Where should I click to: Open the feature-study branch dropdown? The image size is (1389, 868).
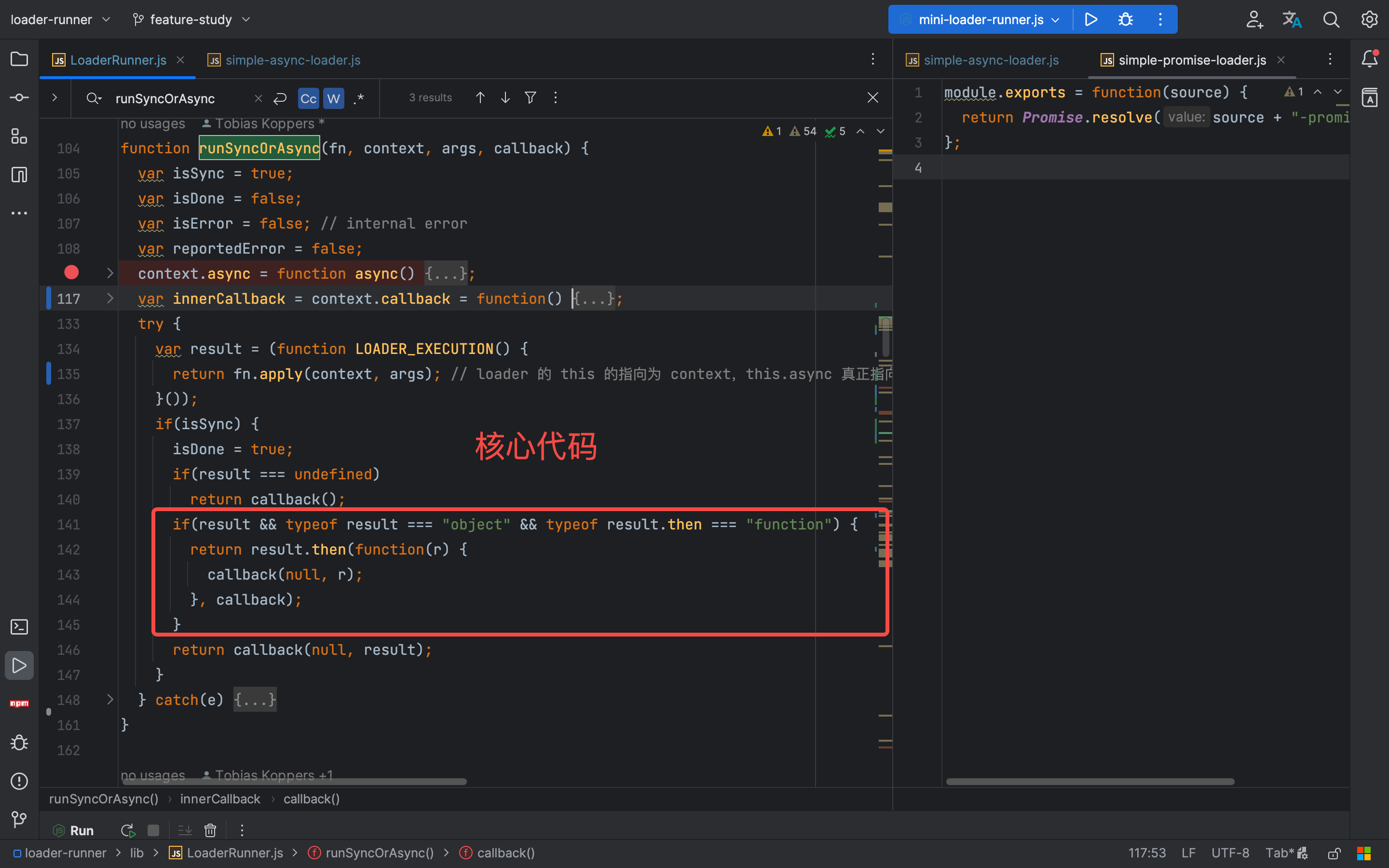pyautogui.click(x=191, y=19)
